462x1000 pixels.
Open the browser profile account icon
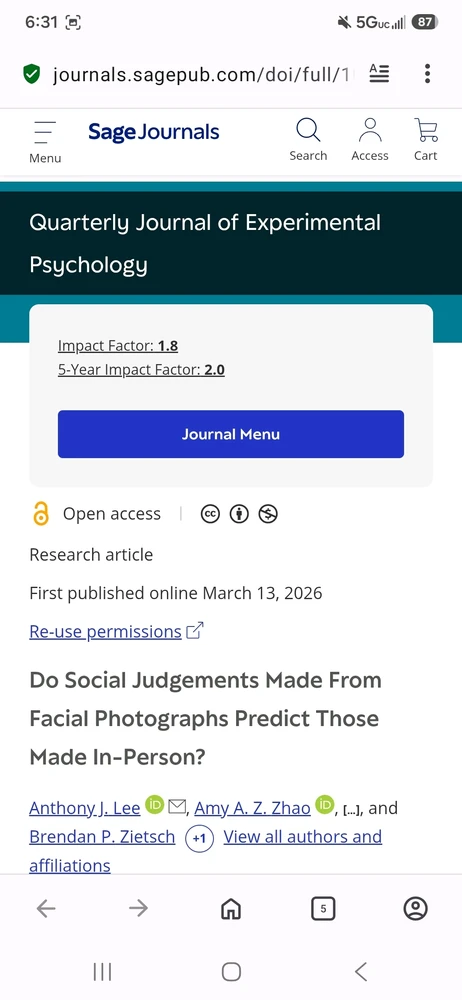pyautogui.click(x=415, y=909)
